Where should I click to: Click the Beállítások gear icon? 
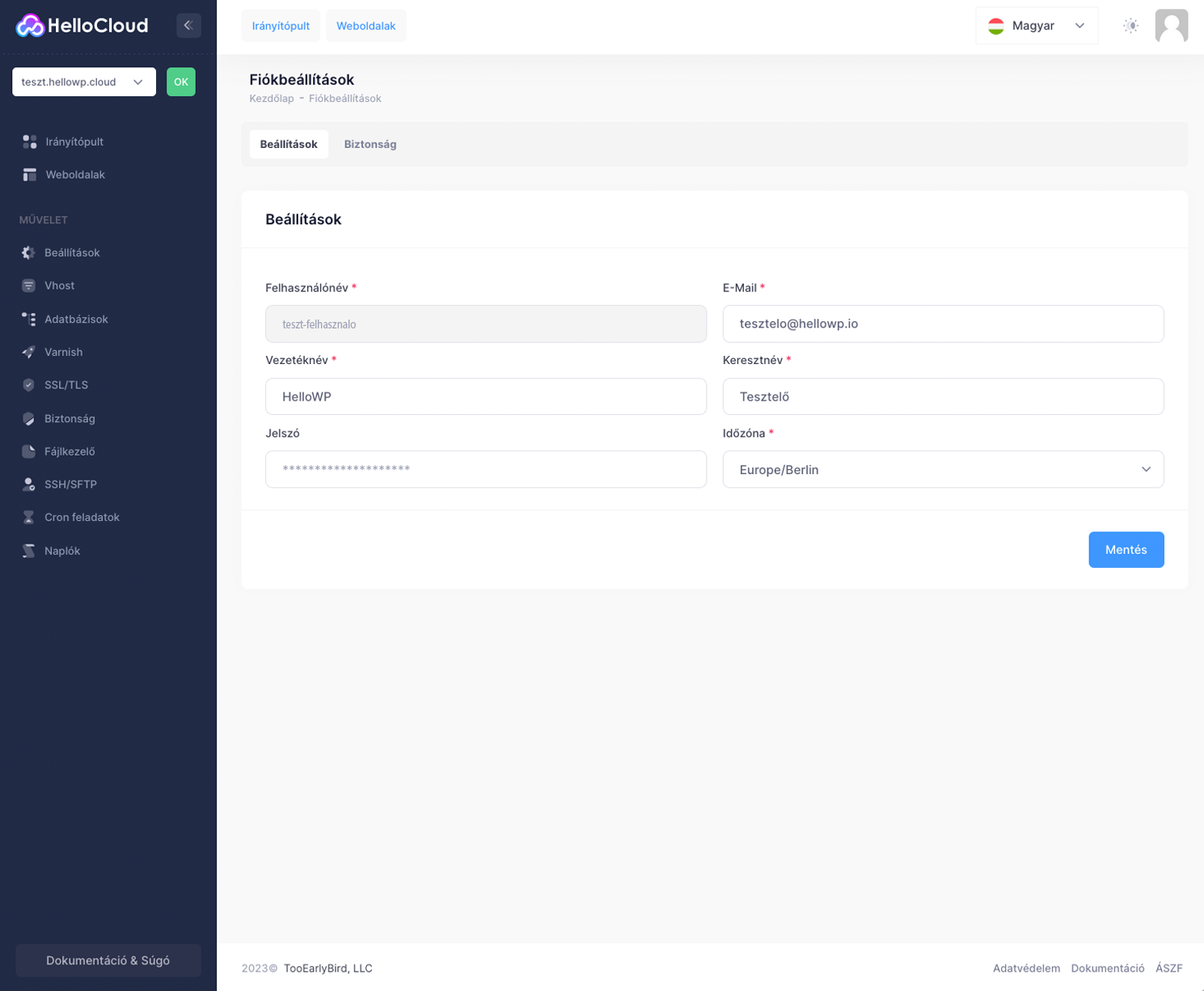tap(28, 252)
